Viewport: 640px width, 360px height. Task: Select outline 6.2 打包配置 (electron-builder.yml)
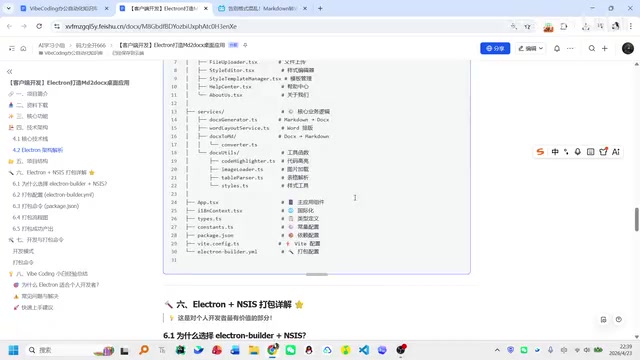click(53, 195)
